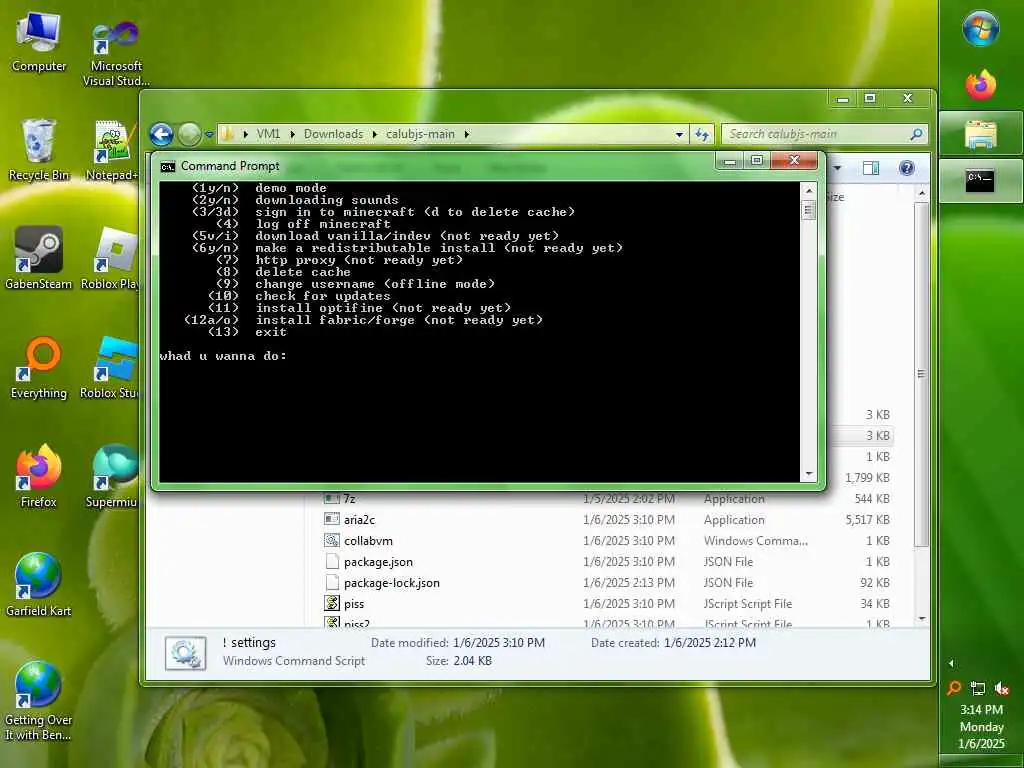This screenshot has width=1024, height=768.
Task: Click the 5,517 KB size cell
Action: (867, 520)
